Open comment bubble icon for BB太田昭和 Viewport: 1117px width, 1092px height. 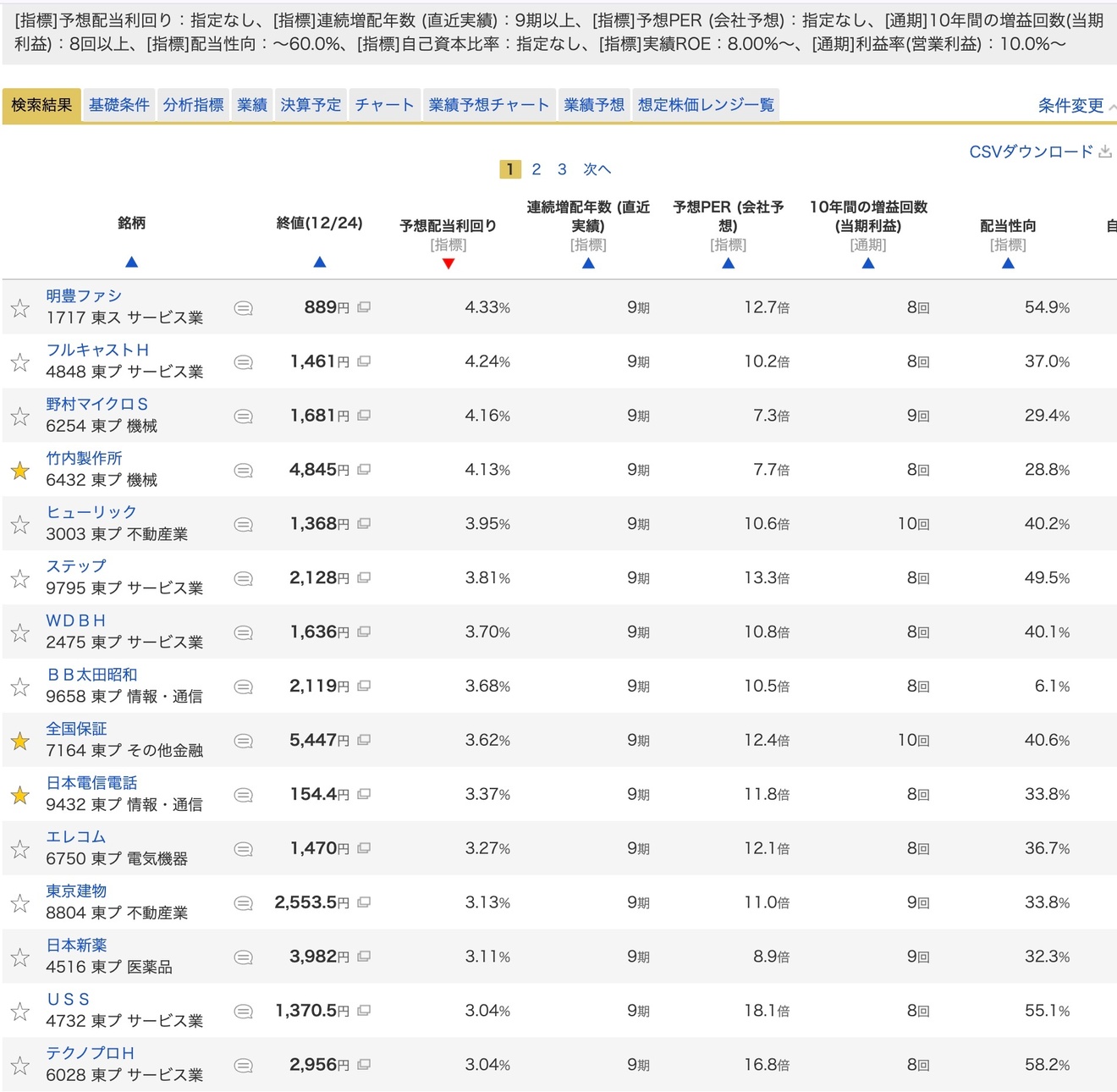tap(244, 687)
